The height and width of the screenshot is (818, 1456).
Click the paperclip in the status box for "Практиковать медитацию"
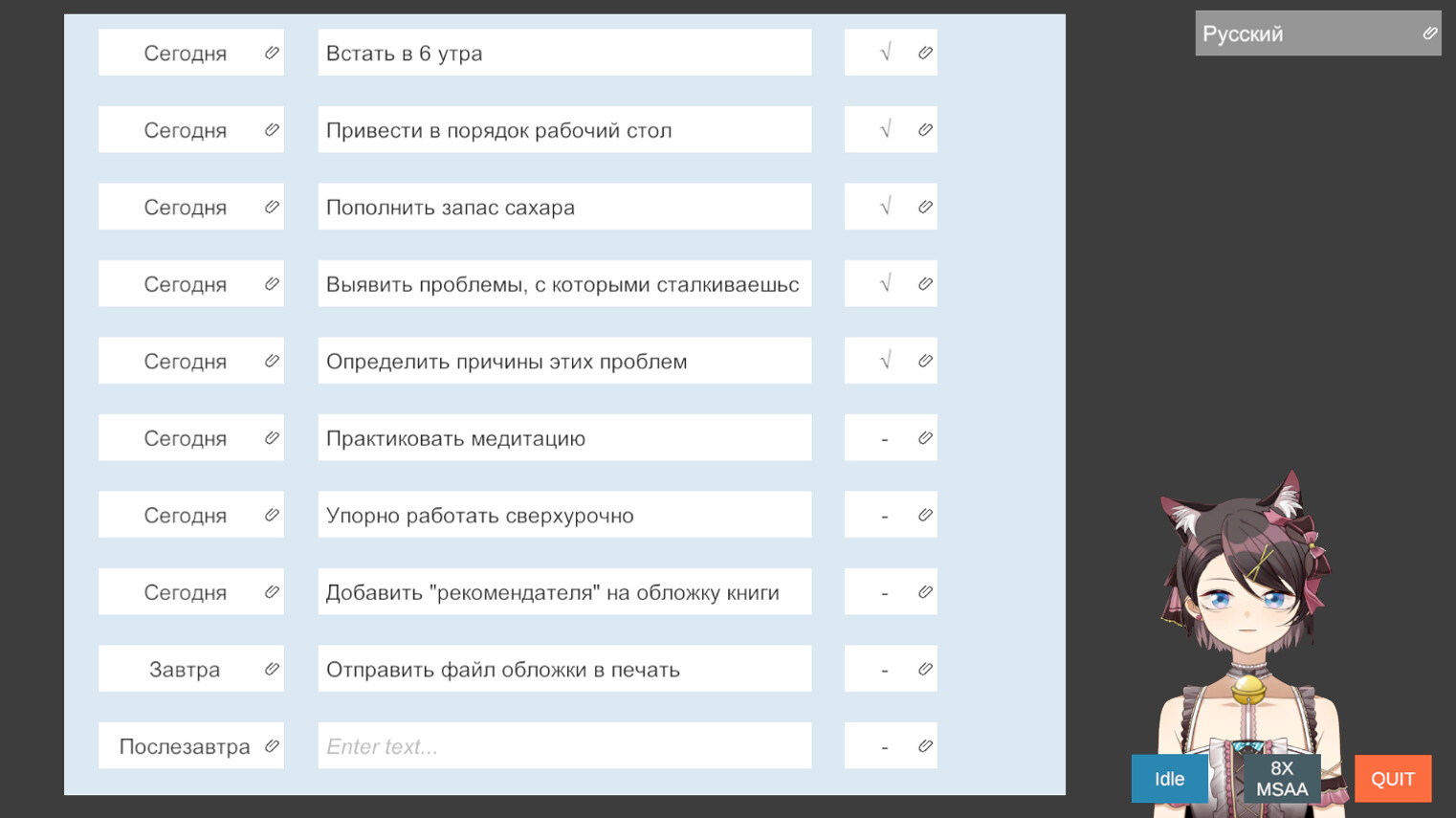tap(925, 437)
